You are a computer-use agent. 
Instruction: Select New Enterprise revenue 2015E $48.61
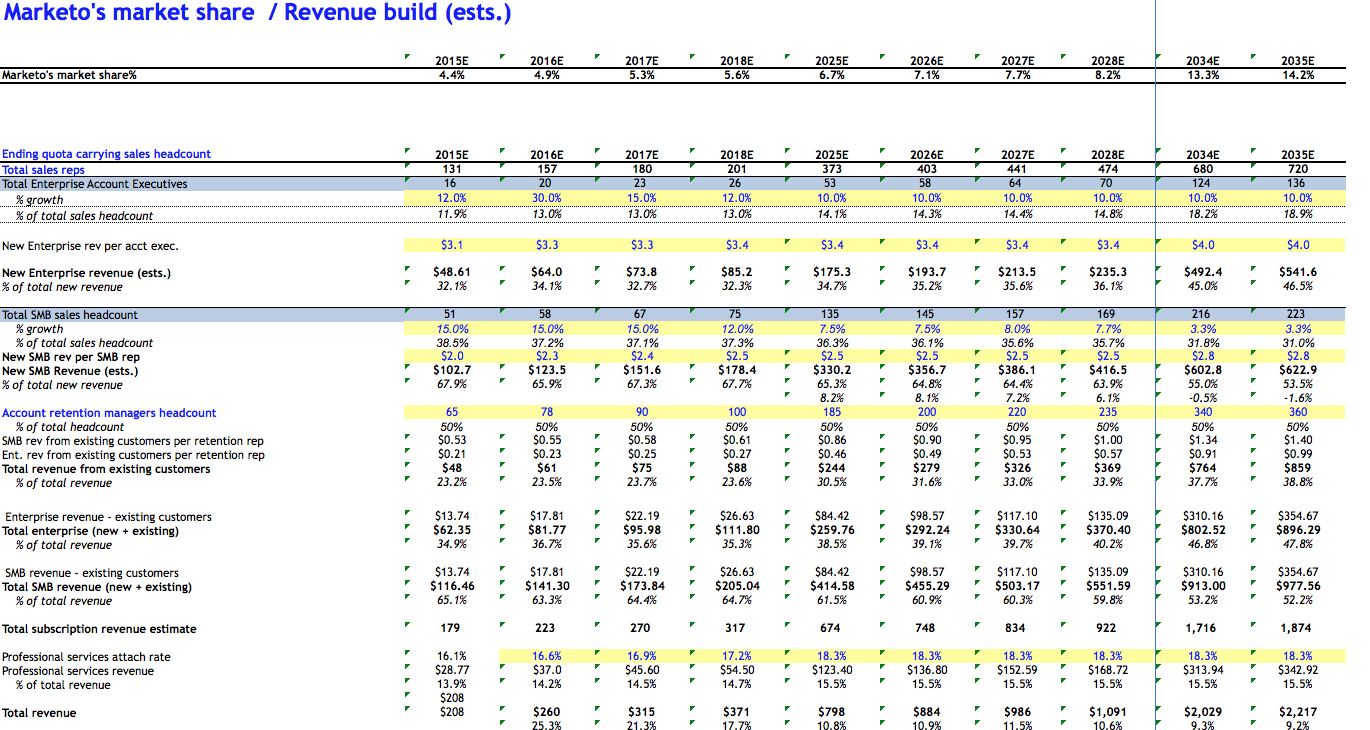tap(452, 272)
